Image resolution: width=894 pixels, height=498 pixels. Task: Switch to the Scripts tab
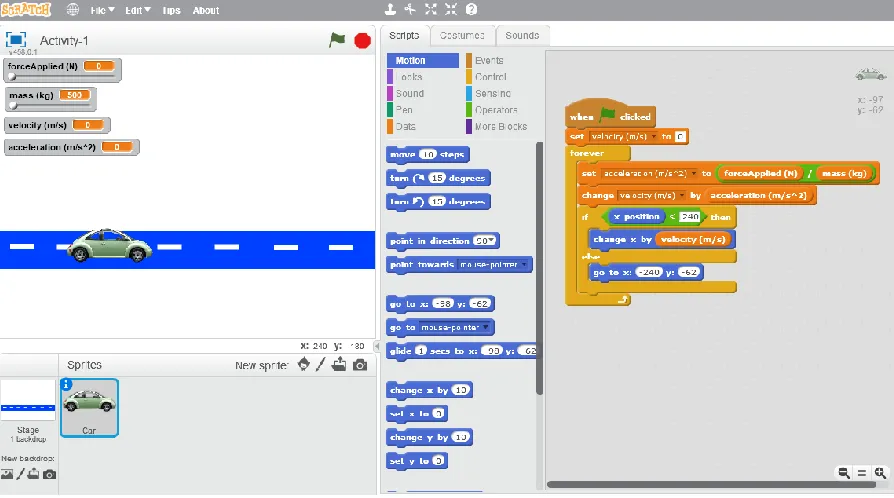click(404, 35)
